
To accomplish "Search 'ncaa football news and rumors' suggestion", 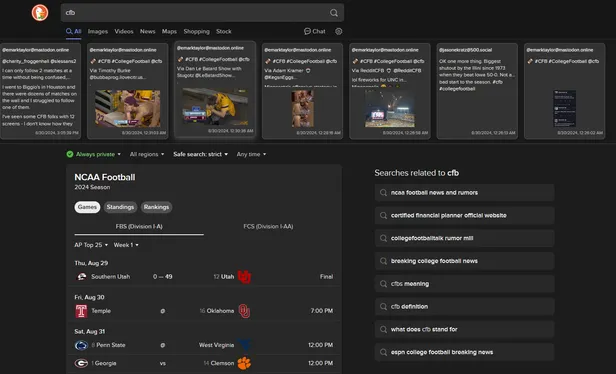I will click(464, 192).
